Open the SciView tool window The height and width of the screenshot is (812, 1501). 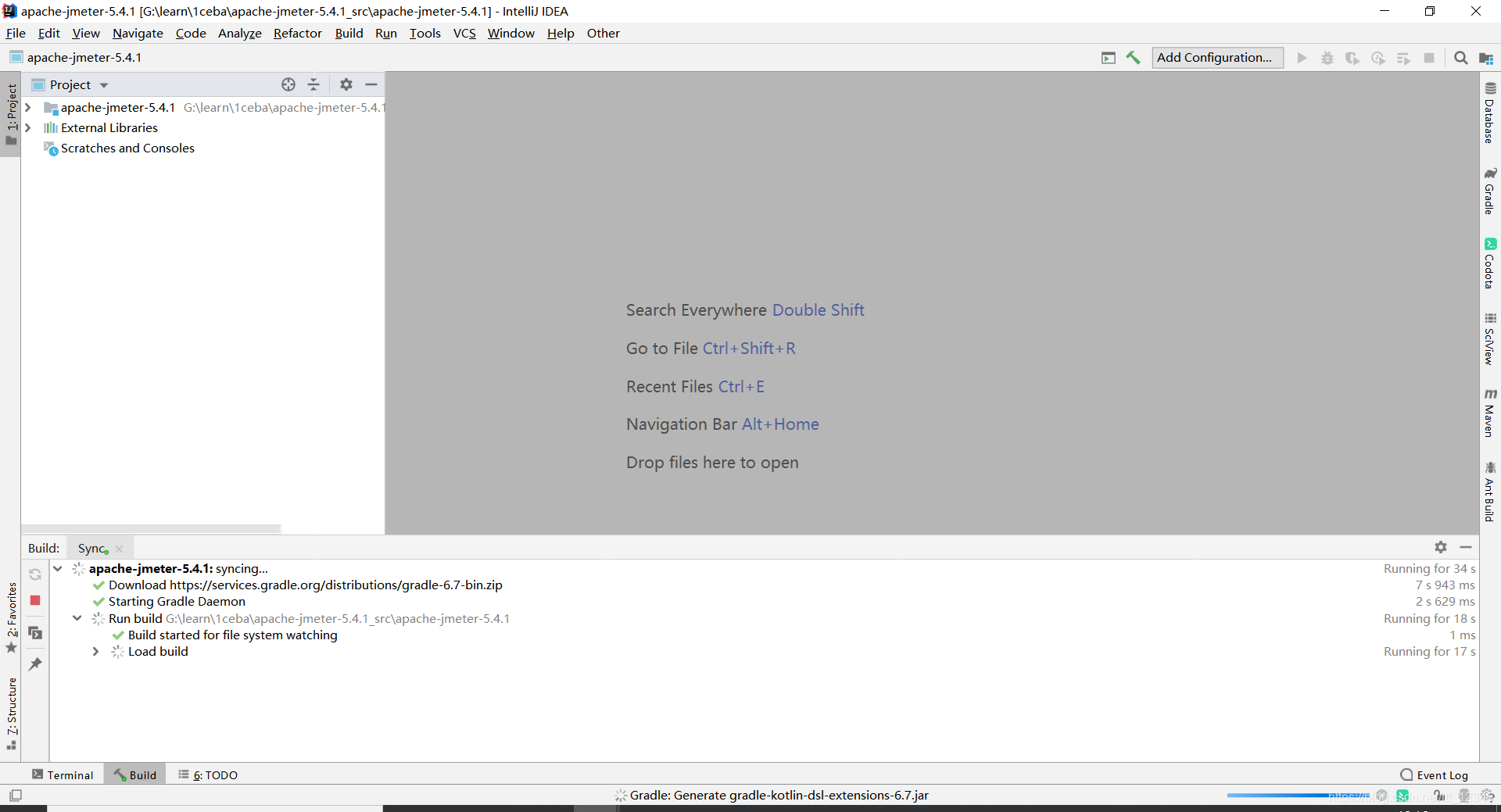click(x=1490, y=338)
